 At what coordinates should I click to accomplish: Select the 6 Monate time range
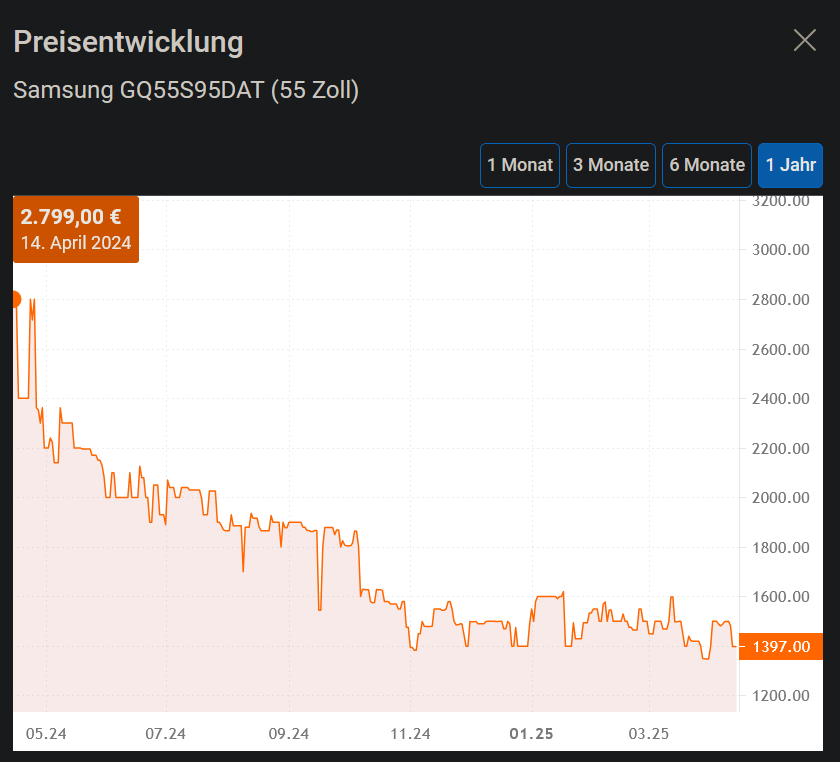click(707, 165)
